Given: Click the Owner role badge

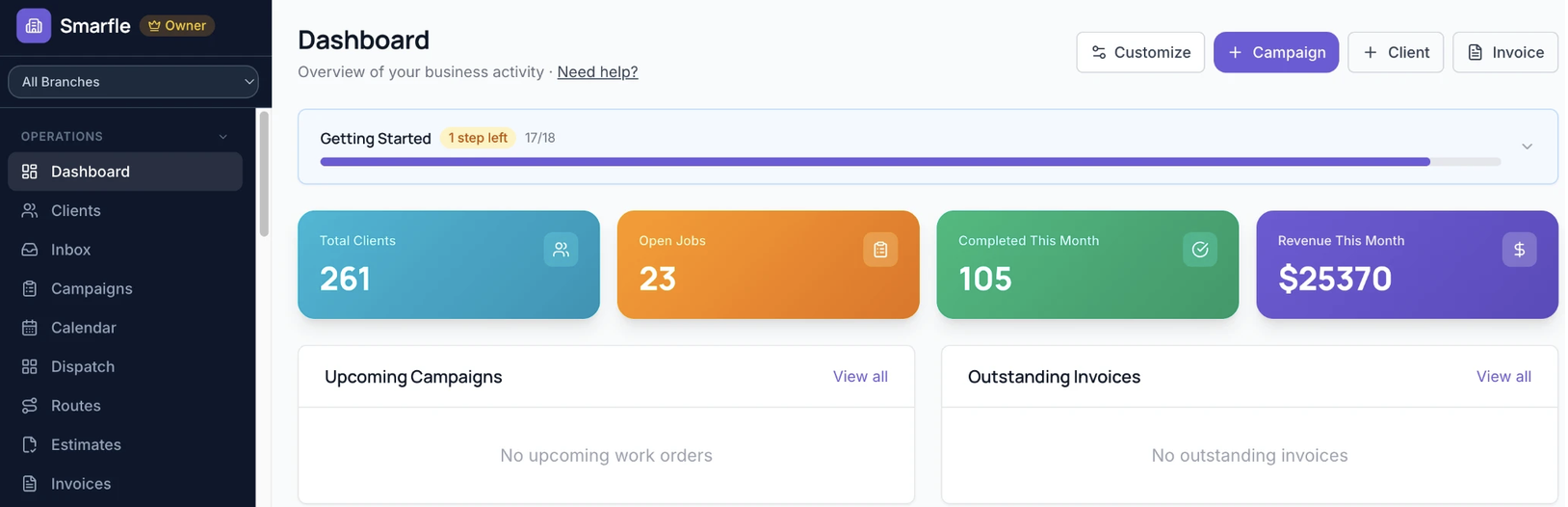Looking at the screenshot, I should coord(177,26).
